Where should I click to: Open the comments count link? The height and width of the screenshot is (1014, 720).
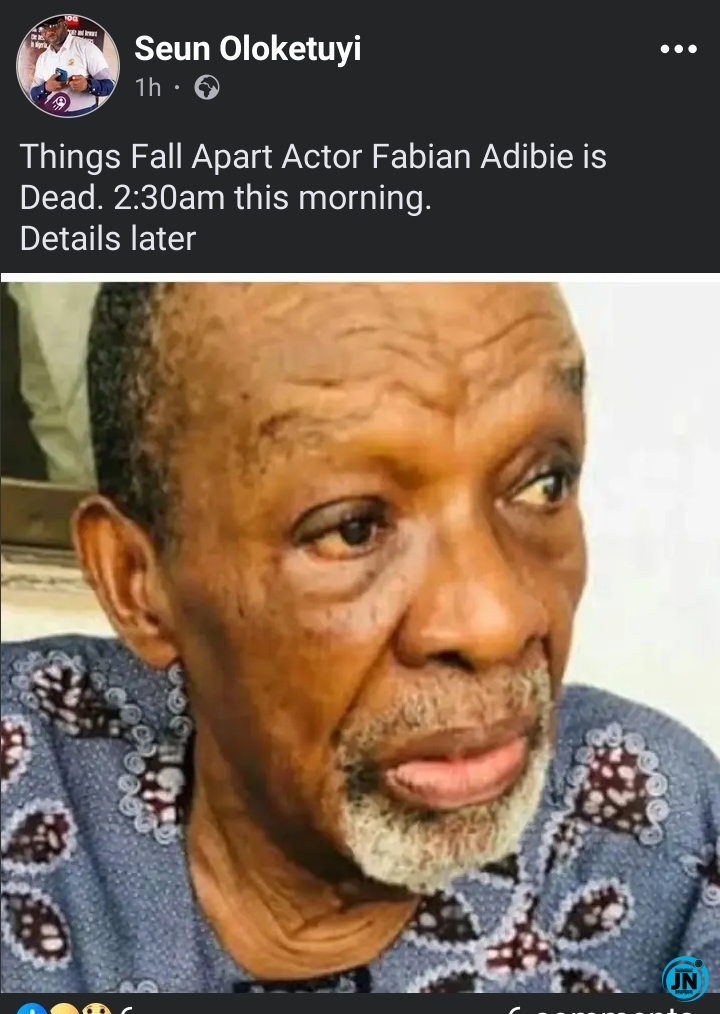click(x=602, y=1009)
